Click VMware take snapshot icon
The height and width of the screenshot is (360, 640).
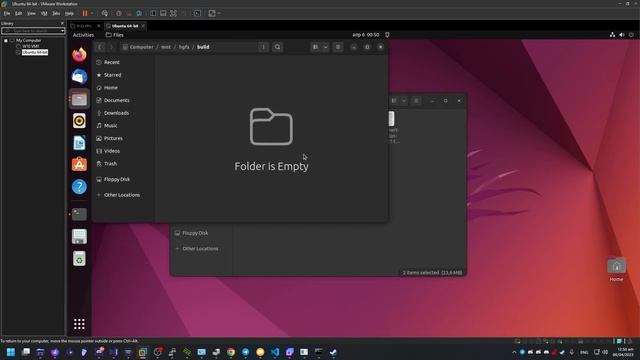119,13
